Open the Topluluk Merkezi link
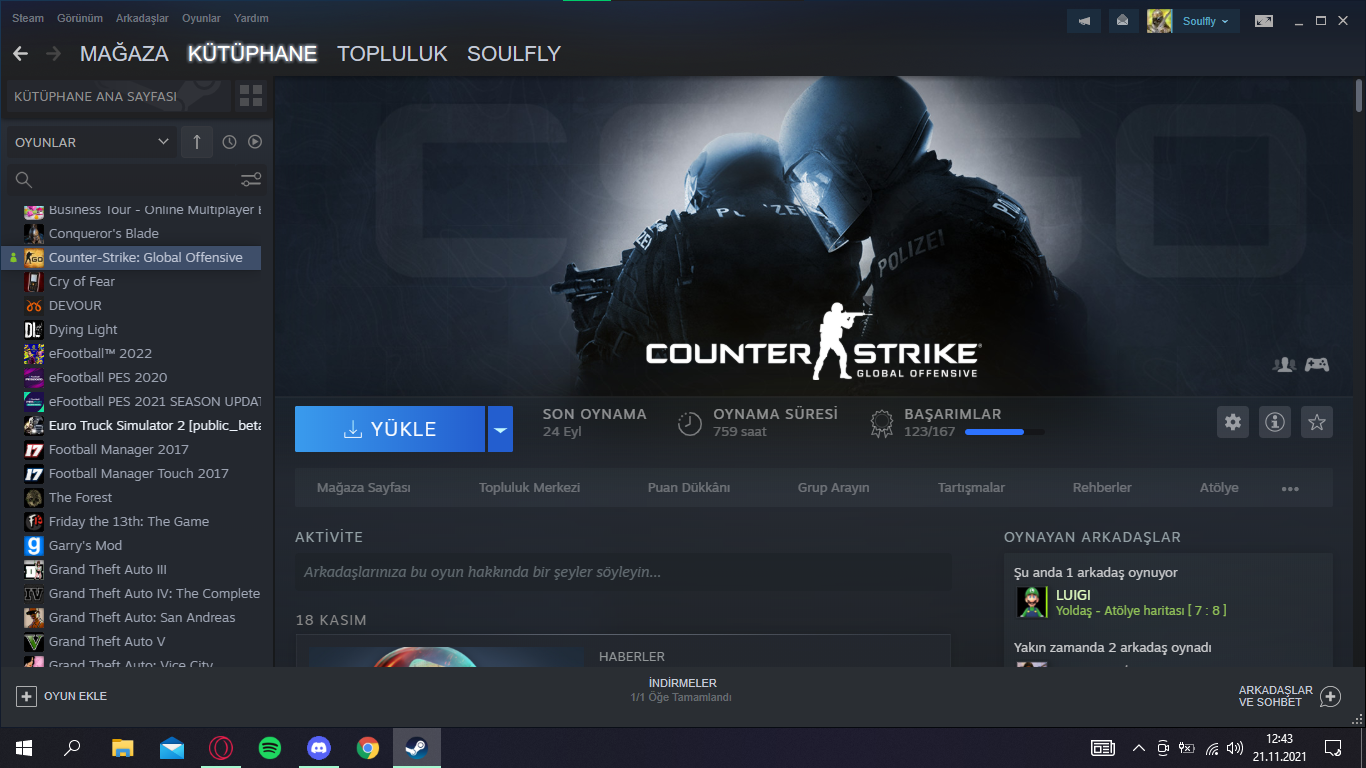The height and width of the screenshot is (768, 1366). tap(529, 488)
